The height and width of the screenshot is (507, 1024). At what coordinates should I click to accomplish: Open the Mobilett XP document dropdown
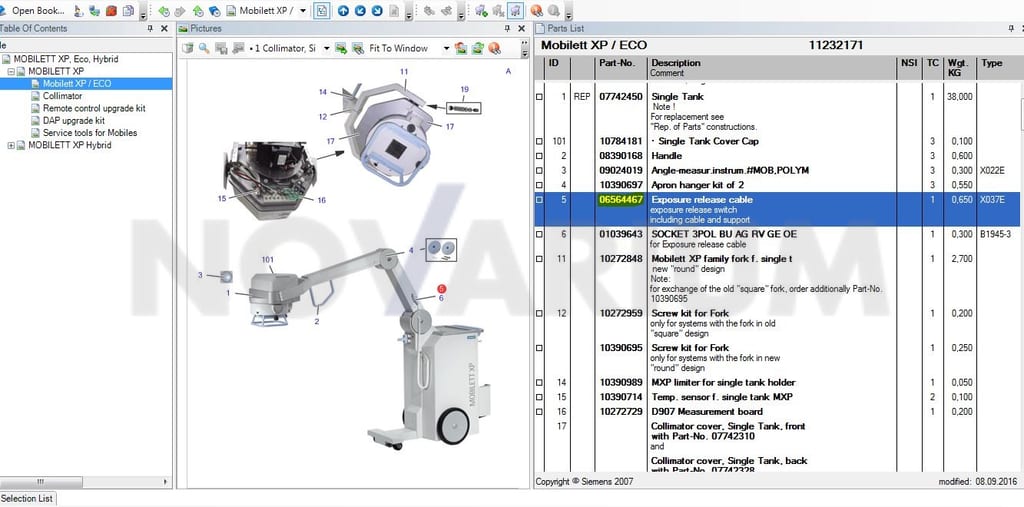click(x=303, y=11)
